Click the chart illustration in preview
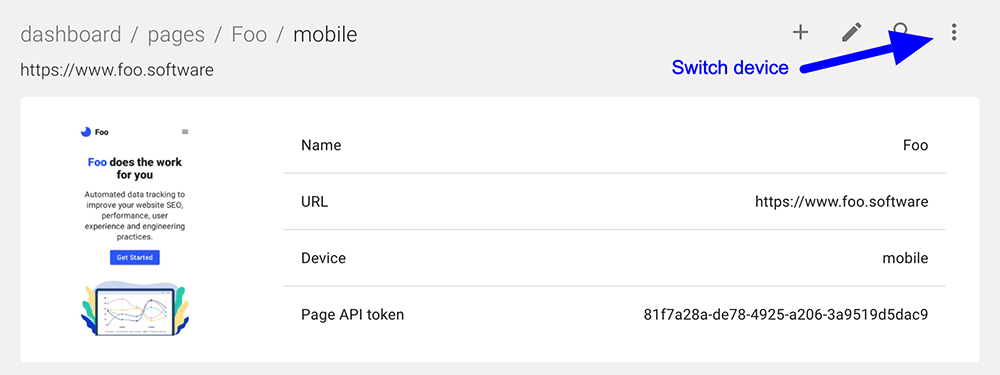Viewport: 1000px width, 375px height. tap(135, 309)
